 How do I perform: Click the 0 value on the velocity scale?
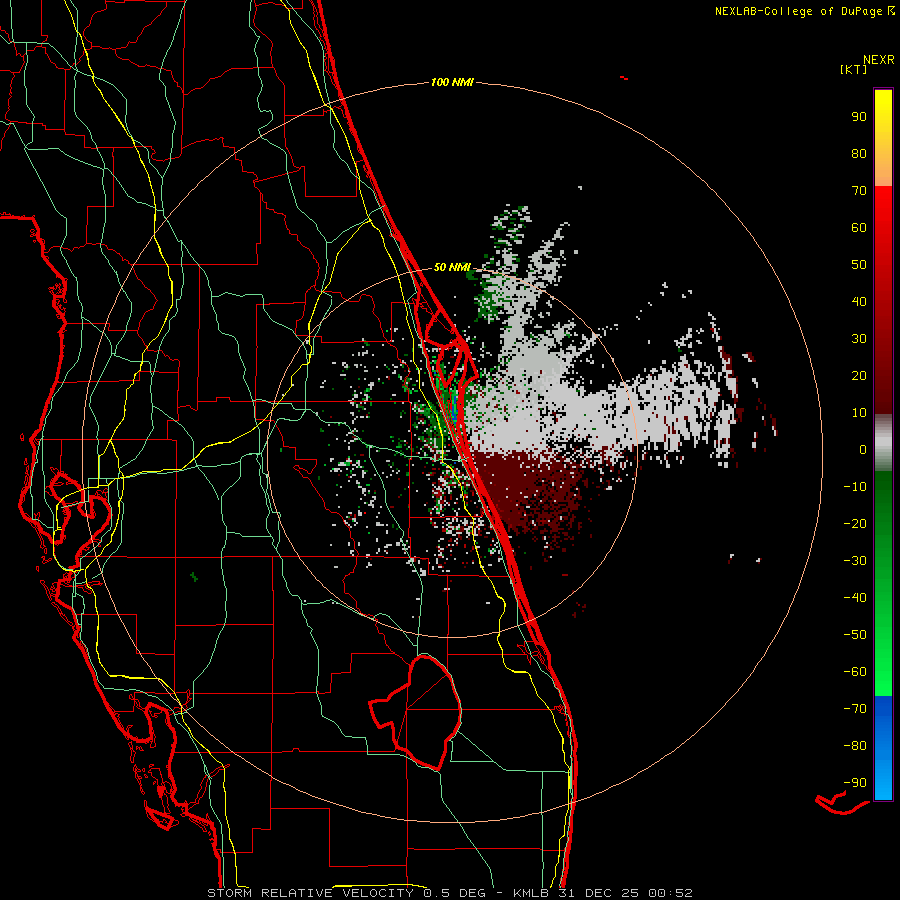pos(863,449)
